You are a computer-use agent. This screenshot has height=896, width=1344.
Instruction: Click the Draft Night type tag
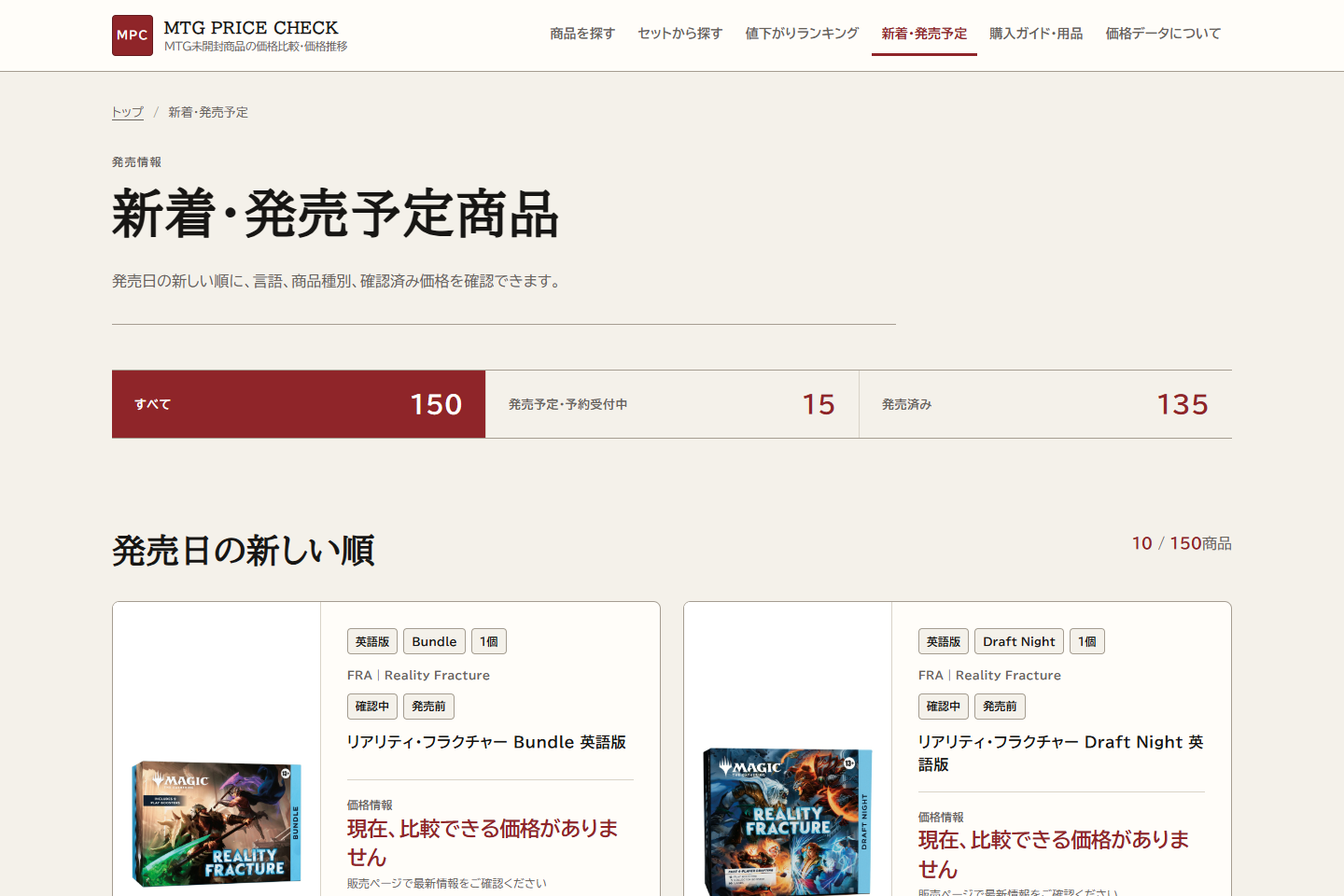tap(1019, 641)
